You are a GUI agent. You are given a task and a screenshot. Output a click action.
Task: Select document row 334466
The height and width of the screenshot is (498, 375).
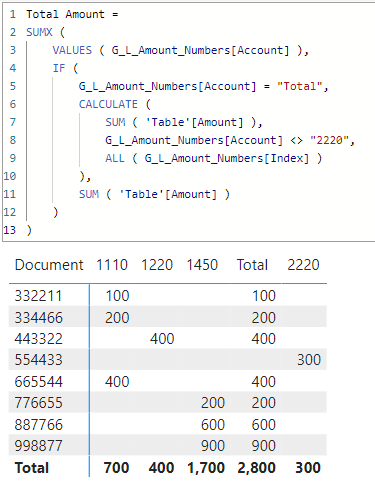point(38,318)
